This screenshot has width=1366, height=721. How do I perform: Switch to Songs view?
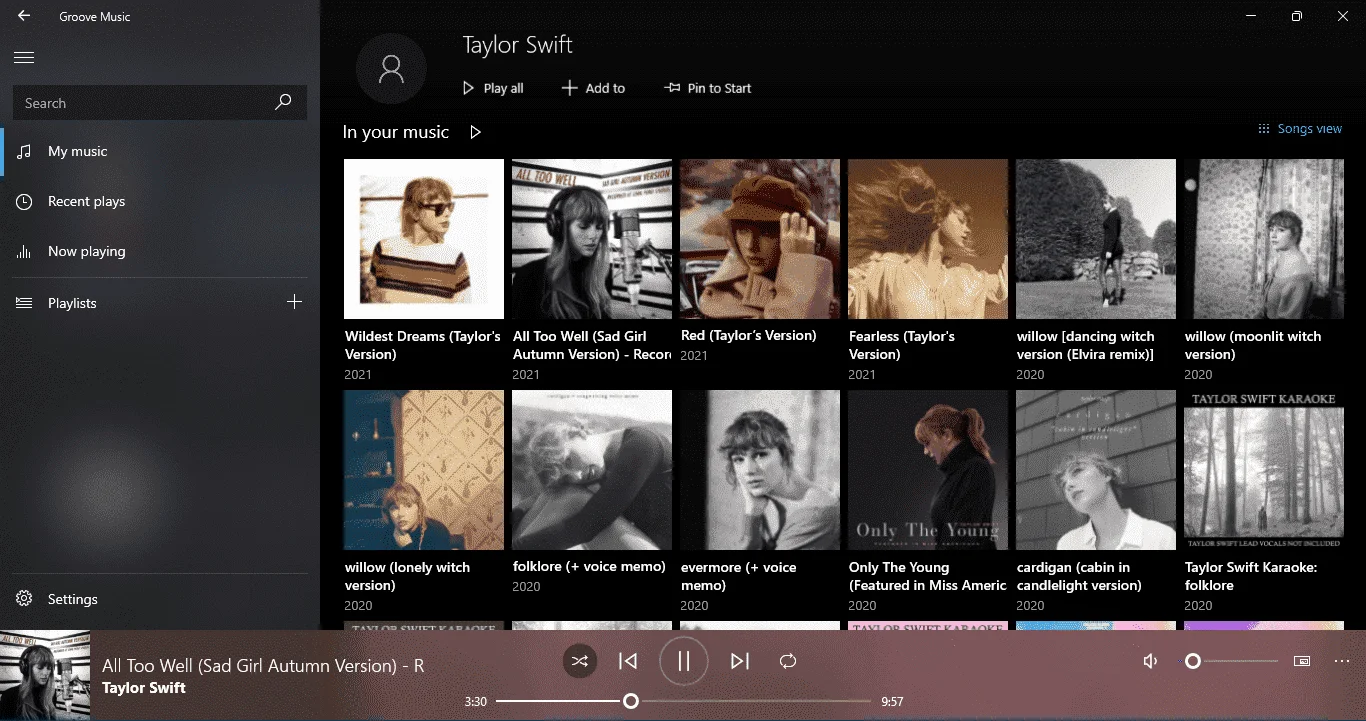1300,129
